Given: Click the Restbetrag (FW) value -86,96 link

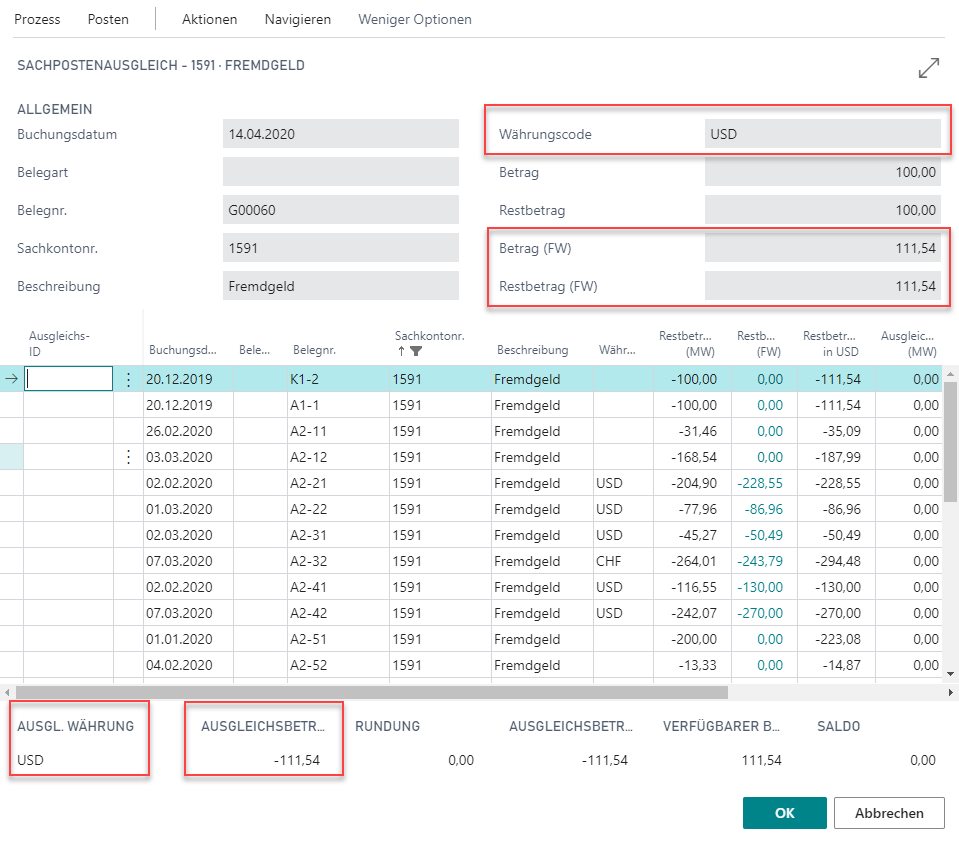Looking at the screenshot, I should tap(763, 509).
